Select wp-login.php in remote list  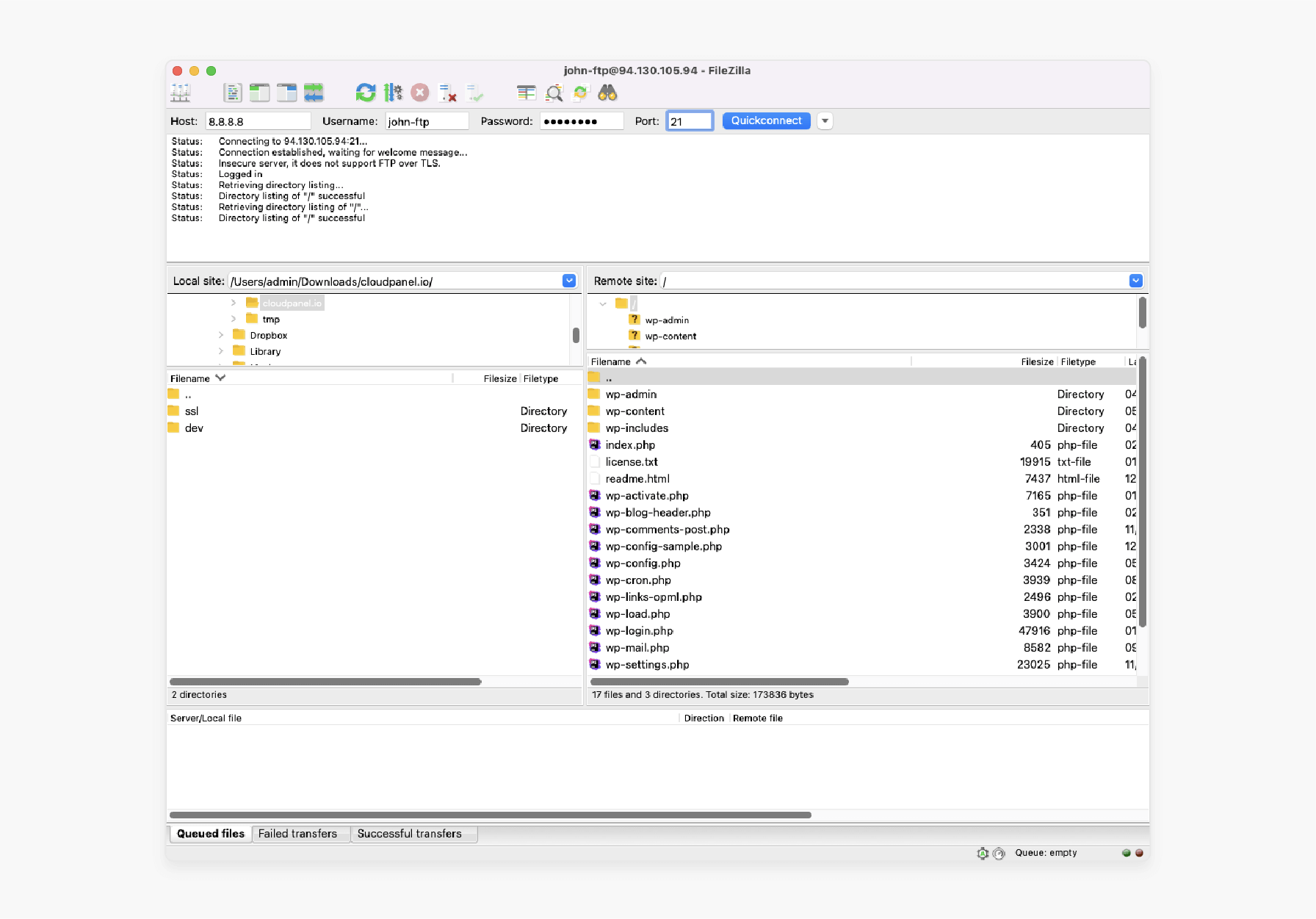click(862, 631)
